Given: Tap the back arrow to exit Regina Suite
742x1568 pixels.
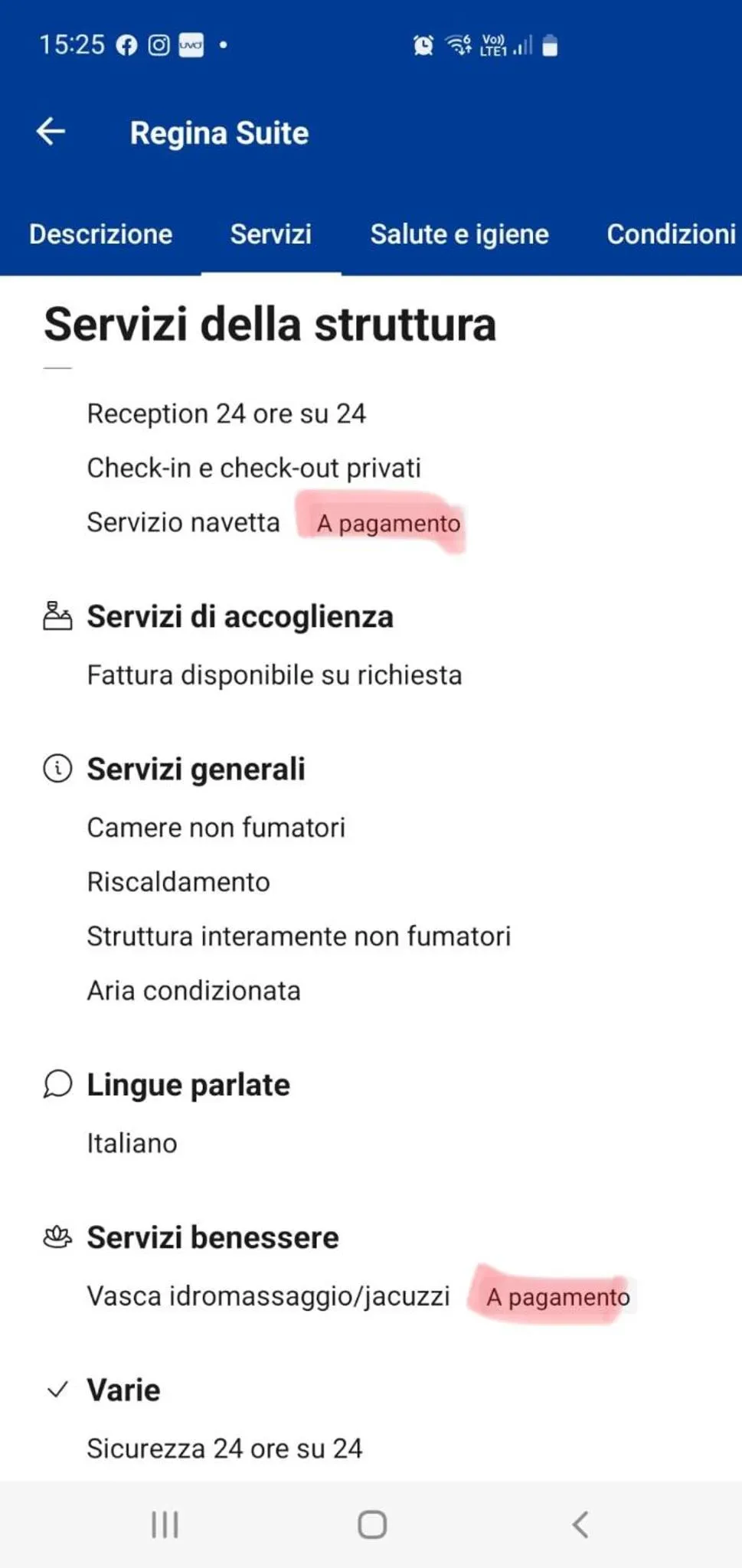Looking at the screenshot, I should pos(51,132).
